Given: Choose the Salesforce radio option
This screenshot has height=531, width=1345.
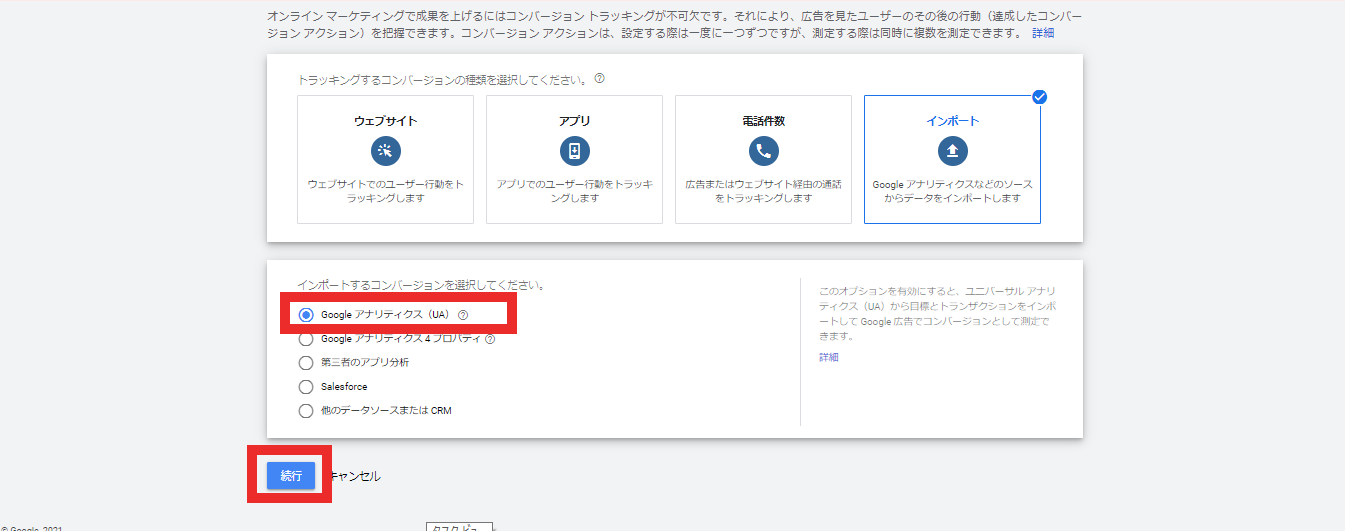Looking at the screenshot, I should point(306,386).
